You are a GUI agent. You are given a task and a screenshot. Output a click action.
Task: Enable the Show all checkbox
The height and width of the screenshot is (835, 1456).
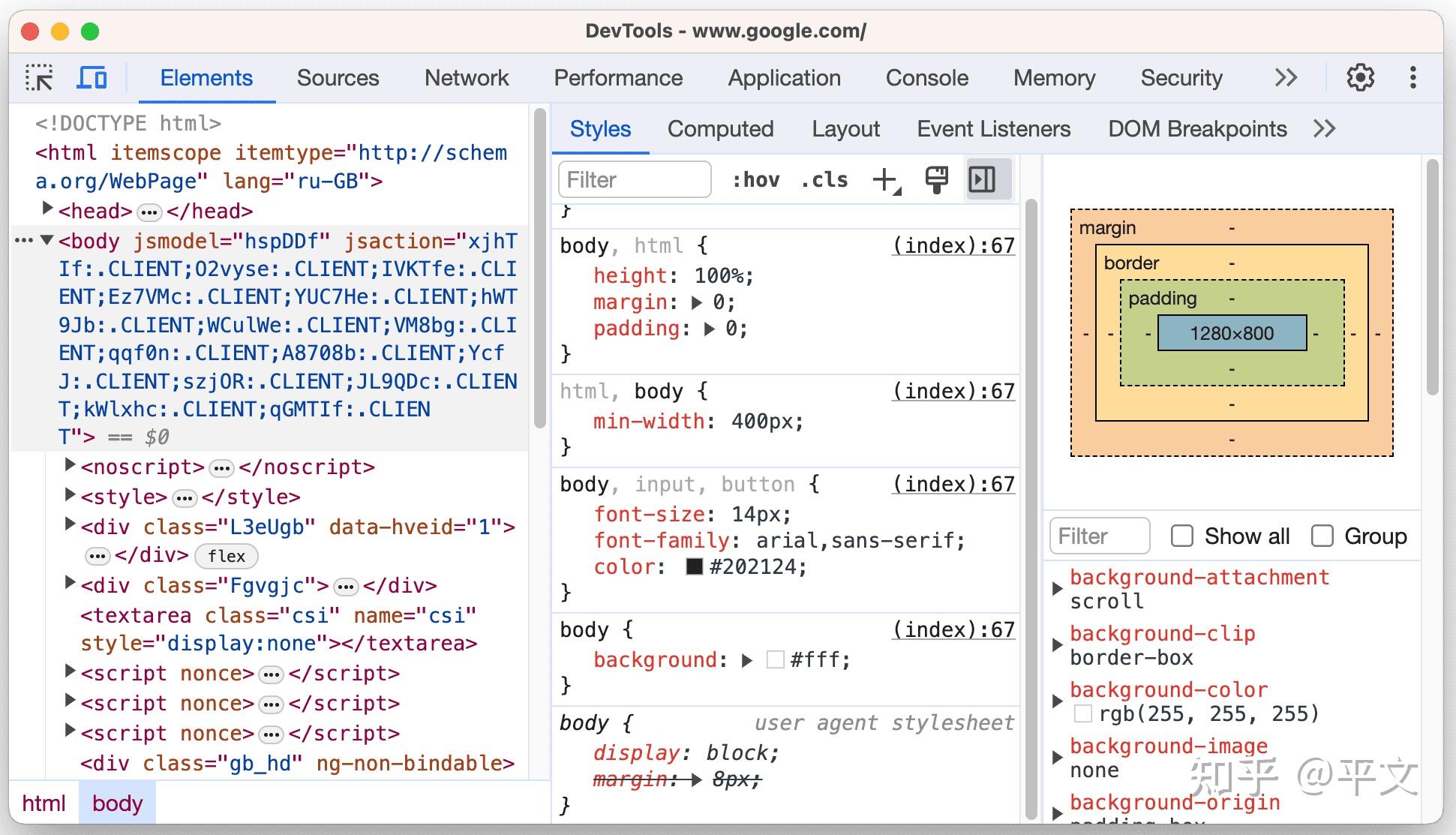pos(1182,536)
